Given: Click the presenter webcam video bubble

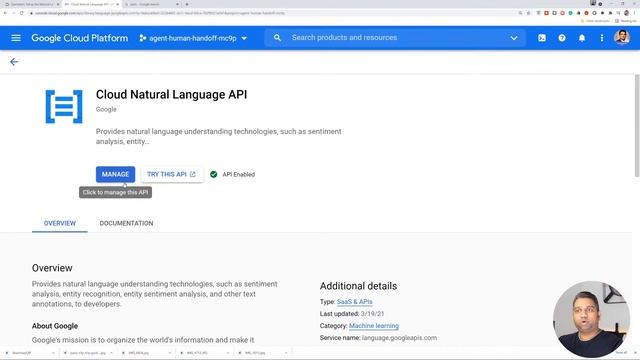Looking at the screenshot, I should click(591, 319).
